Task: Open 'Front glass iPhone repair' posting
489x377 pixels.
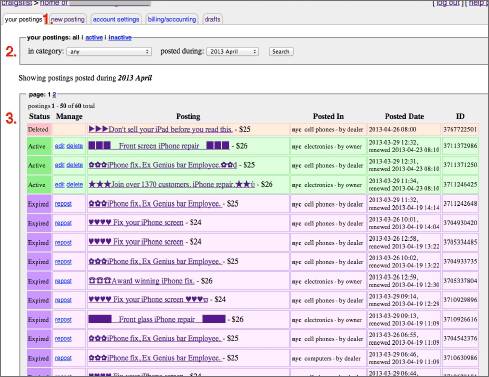Action: click(x=157, y=319)
